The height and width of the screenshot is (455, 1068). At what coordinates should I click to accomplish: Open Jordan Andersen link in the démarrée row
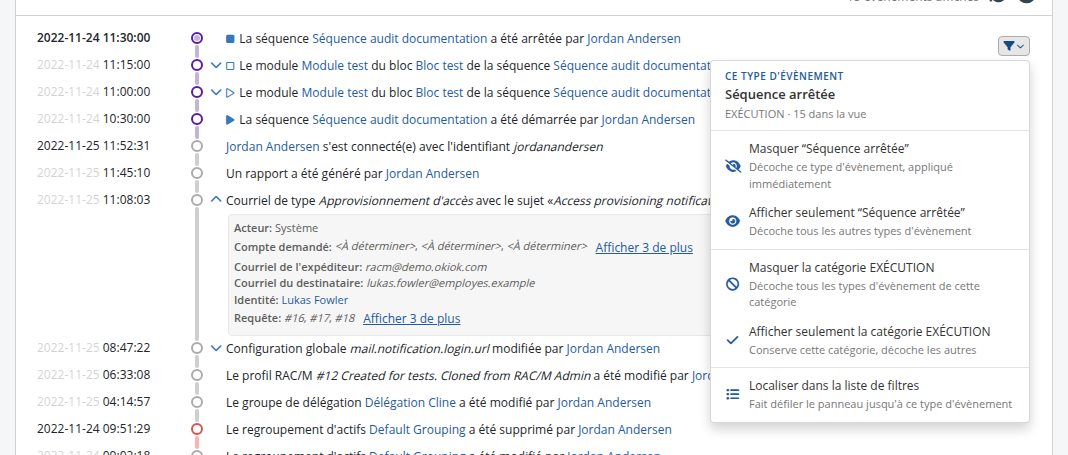[x=648, y=120]
